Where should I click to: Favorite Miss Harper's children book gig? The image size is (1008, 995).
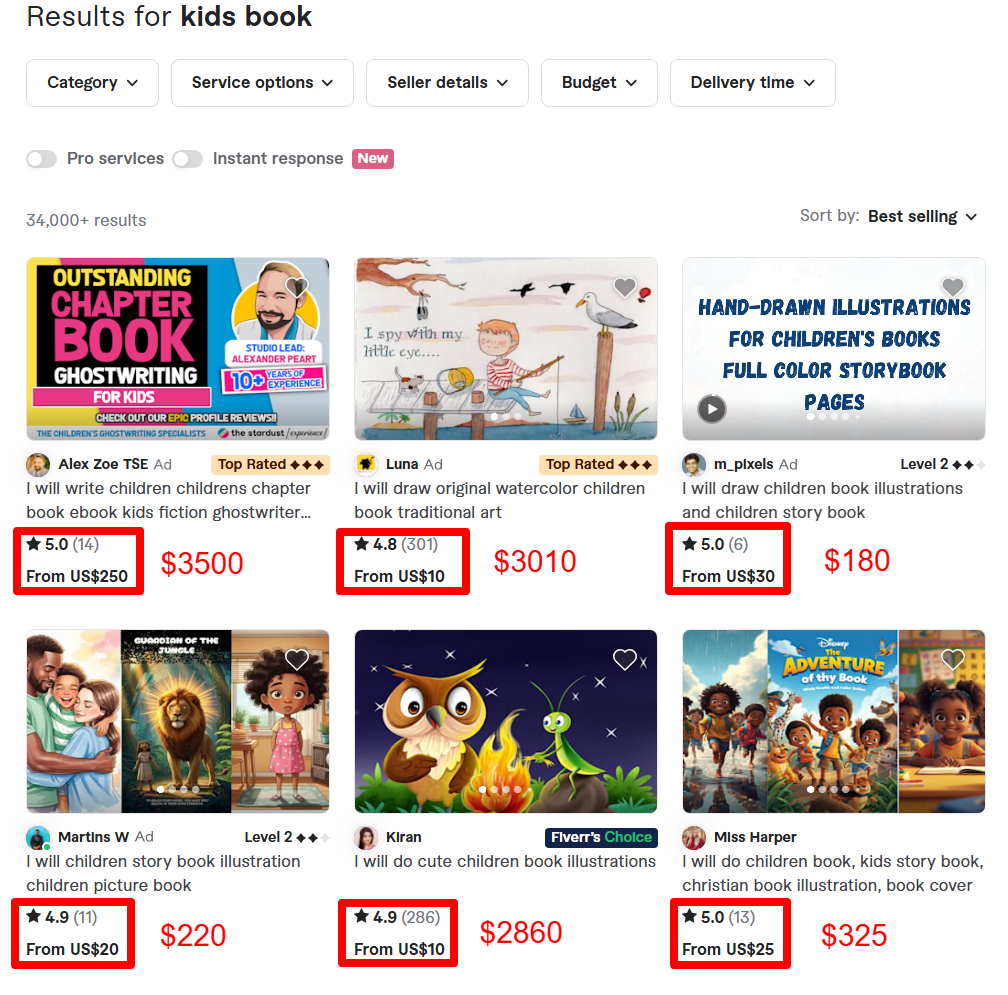tap(953, 659)
